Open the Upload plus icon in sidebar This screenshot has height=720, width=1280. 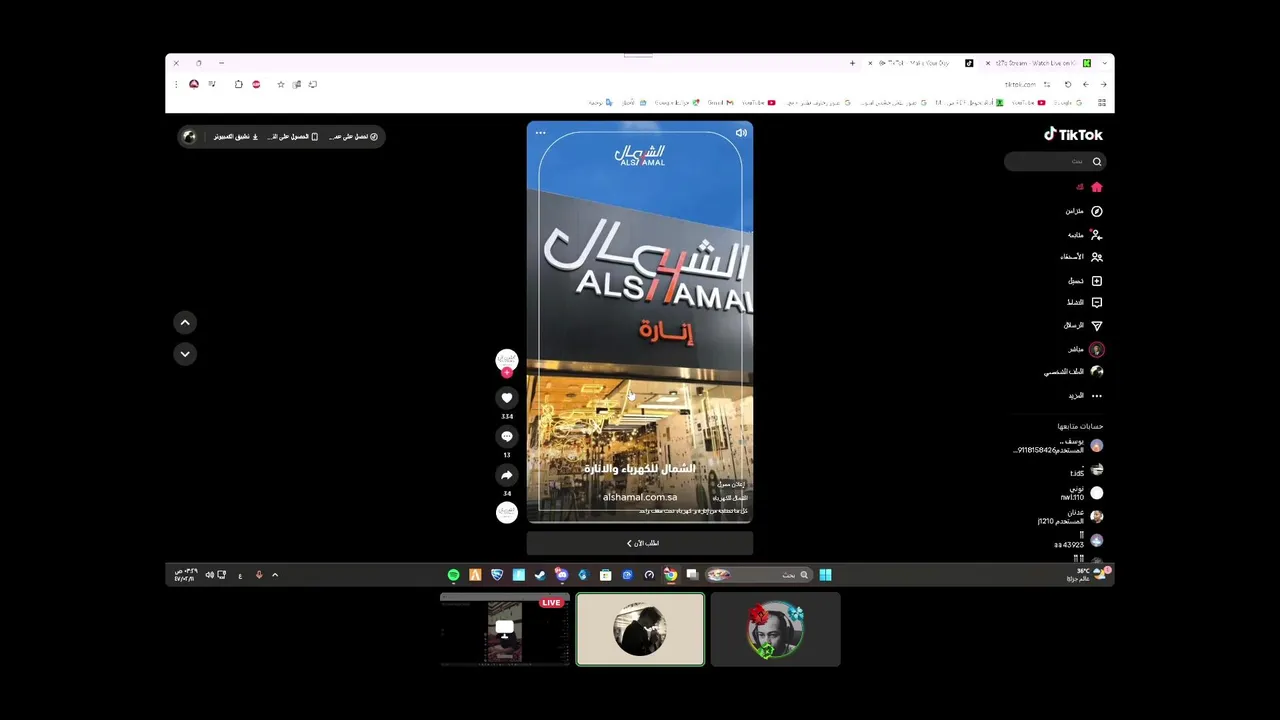(x=1097, y=281)
